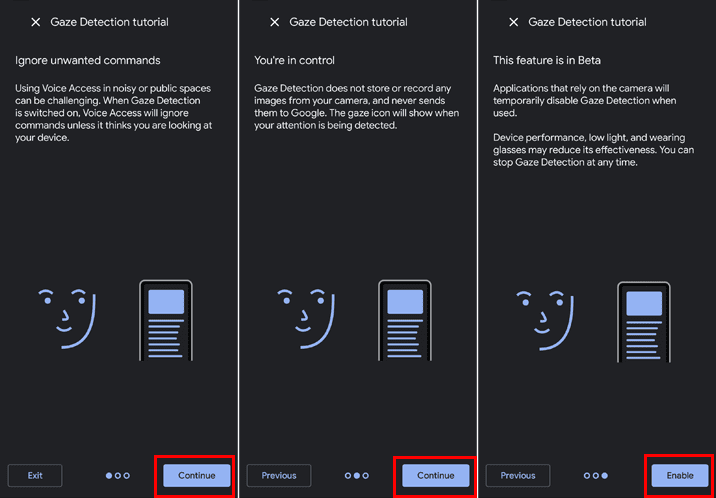This screenshot has width=716, height=498.
Task: Tap the phone illustration on the Beta screen
Action: pyautogui.click(x=644, y=322)
